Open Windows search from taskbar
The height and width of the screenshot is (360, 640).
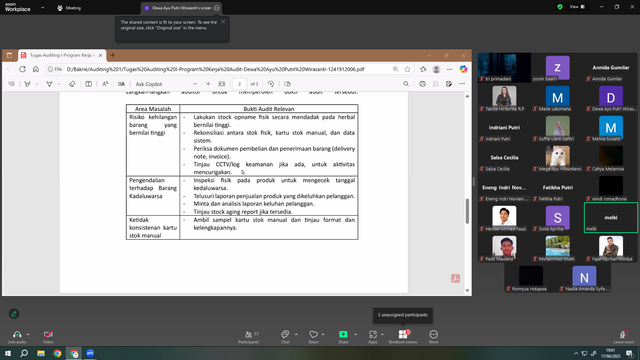click(x=24, y=353)
